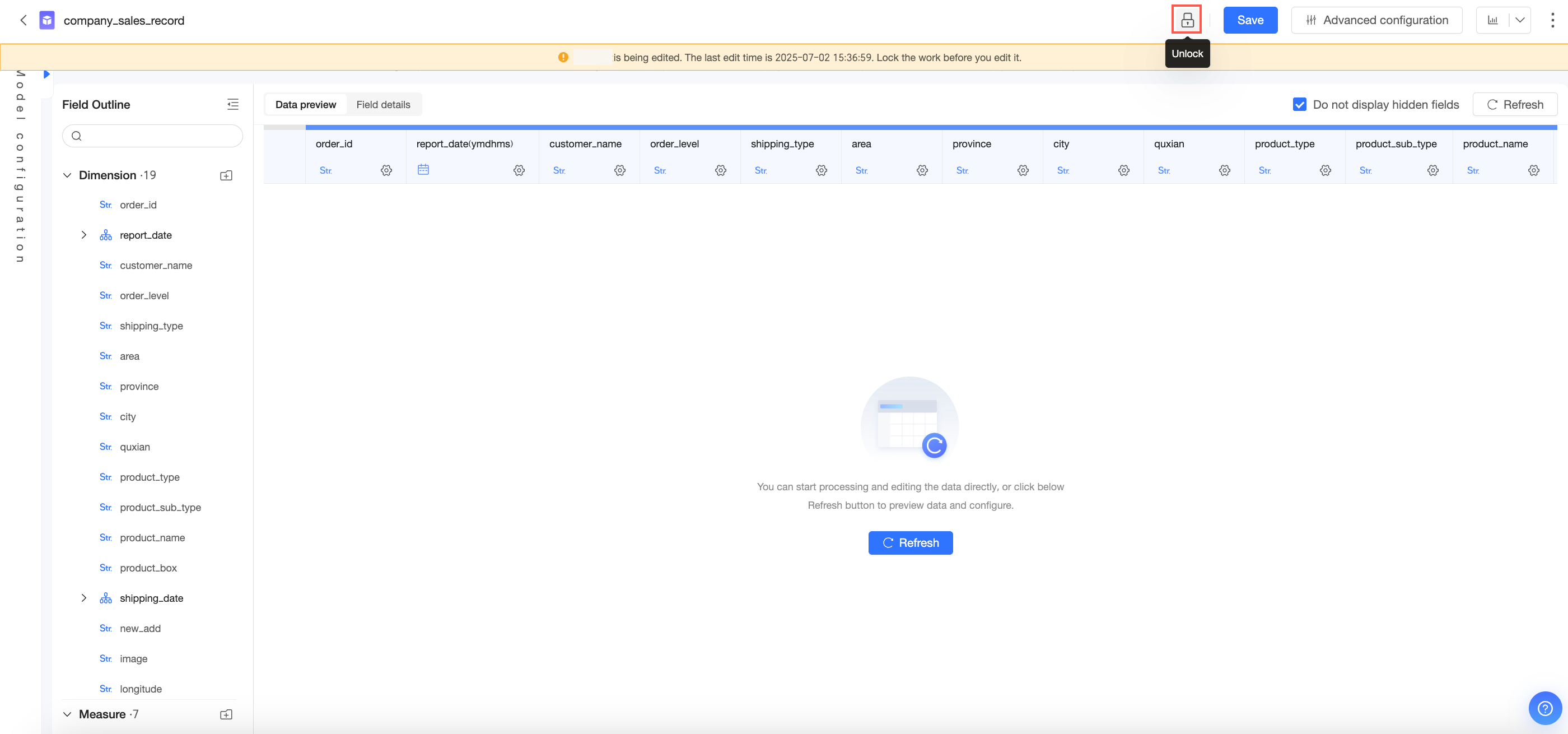The height and width of the screenshot is (734, 1568).
Task: Open settings gear for area column
Action: (x=922, y=170)
